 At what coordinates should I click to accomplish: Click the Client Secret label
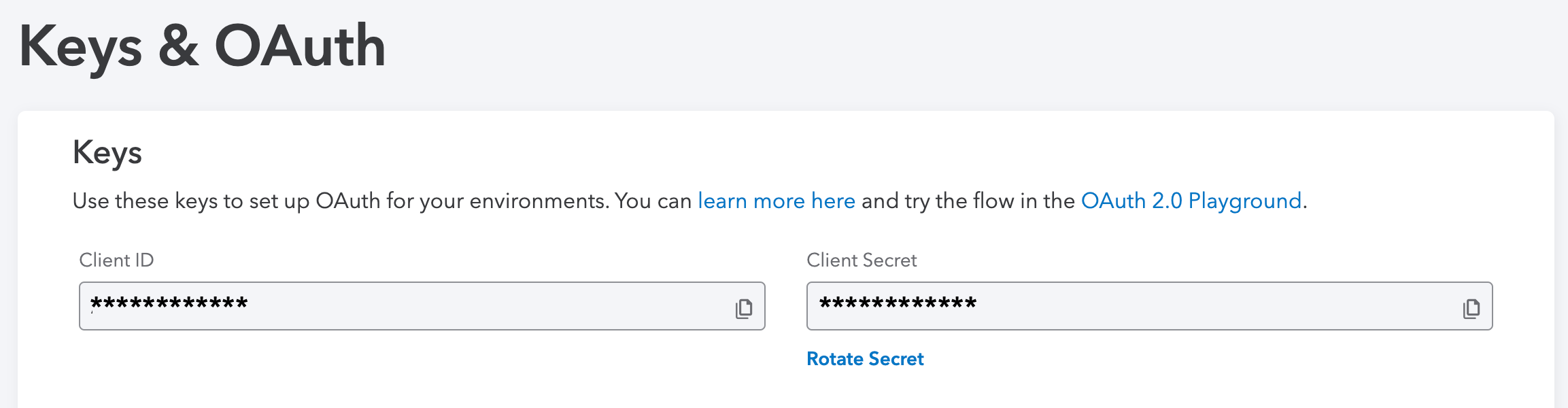[862, 260]
